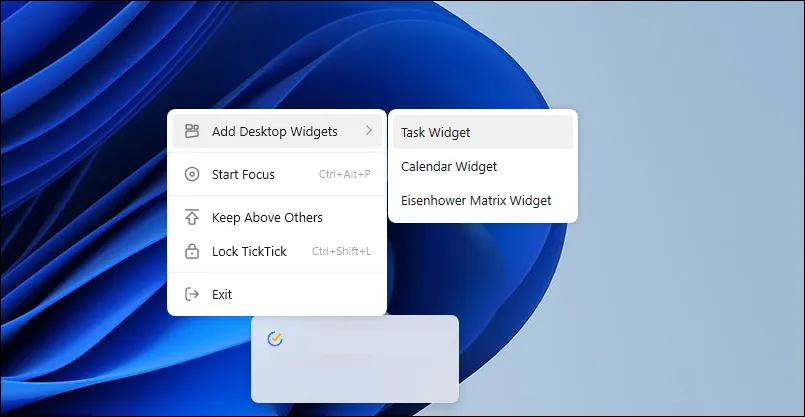805x417 pixels.
Task: Select Keep Above Others menu entry
Action: tap(277, 217)
